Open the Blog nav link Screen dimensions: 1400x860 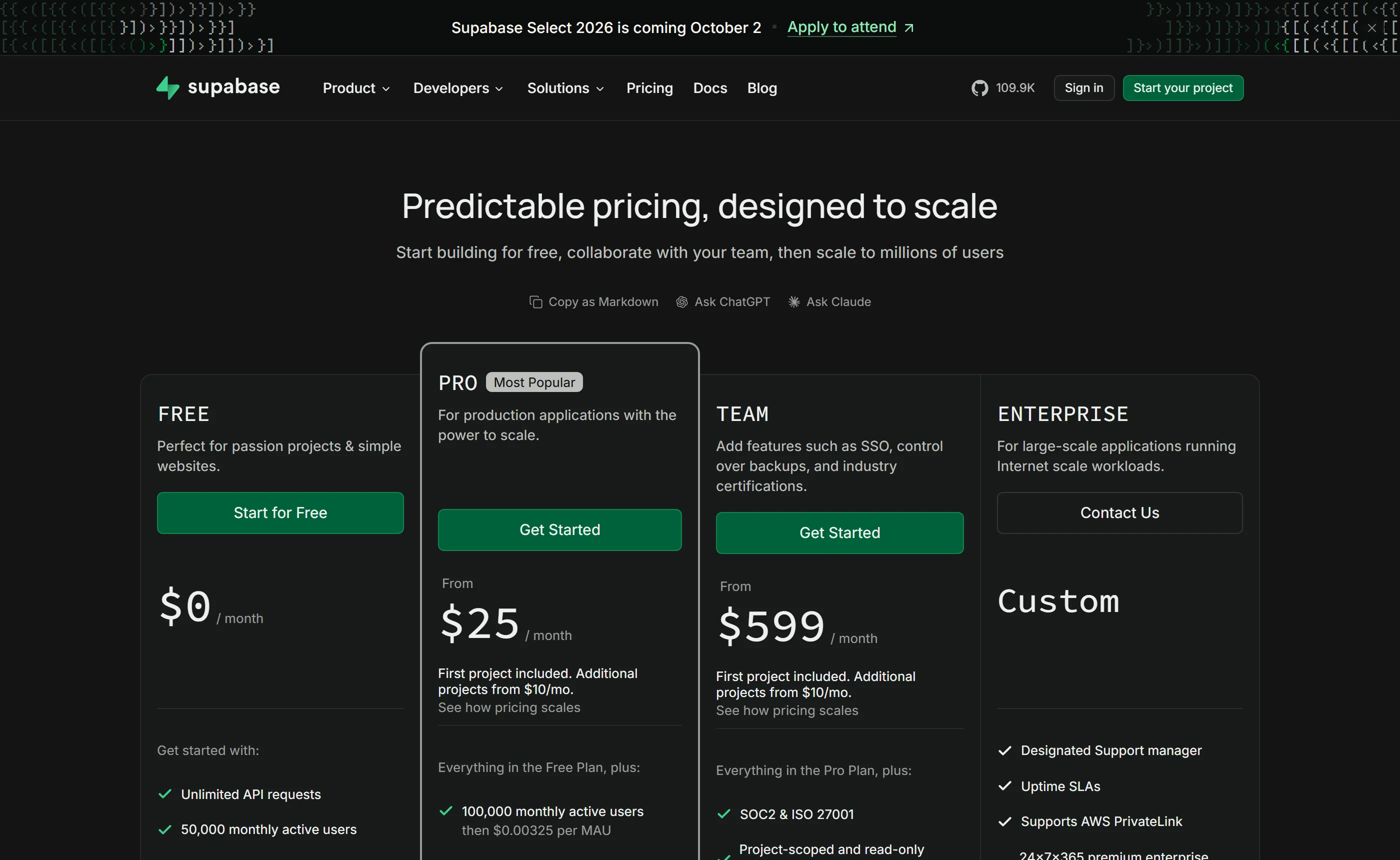click(762, 88)
